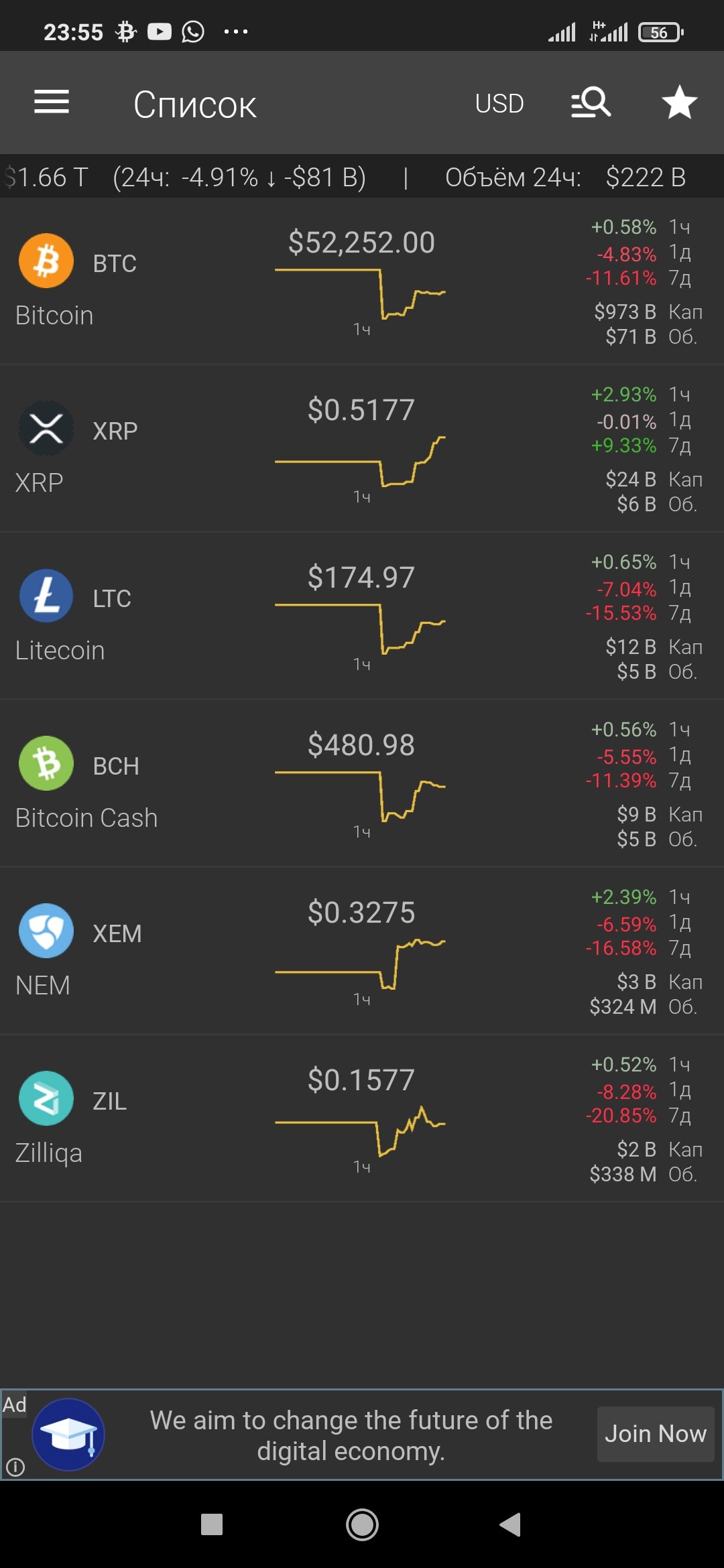Tap the Bitcoin Cash green logo

[46, 763]
